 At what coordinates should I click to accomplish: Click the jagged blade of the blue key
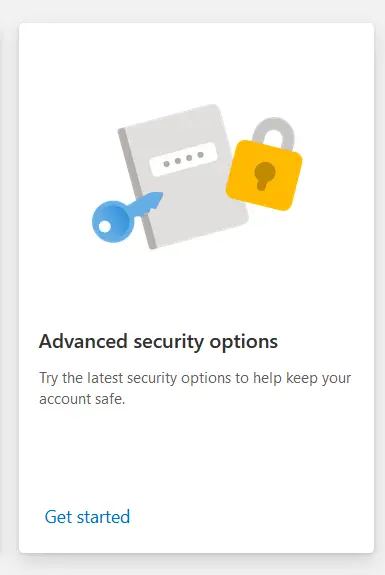(x=149, y=204)
